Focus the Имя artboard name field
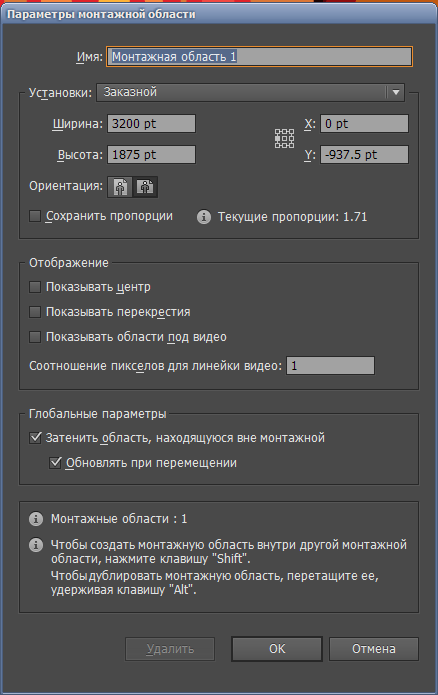The width and height of the screenshot is (438, 695). click(259, 57)
